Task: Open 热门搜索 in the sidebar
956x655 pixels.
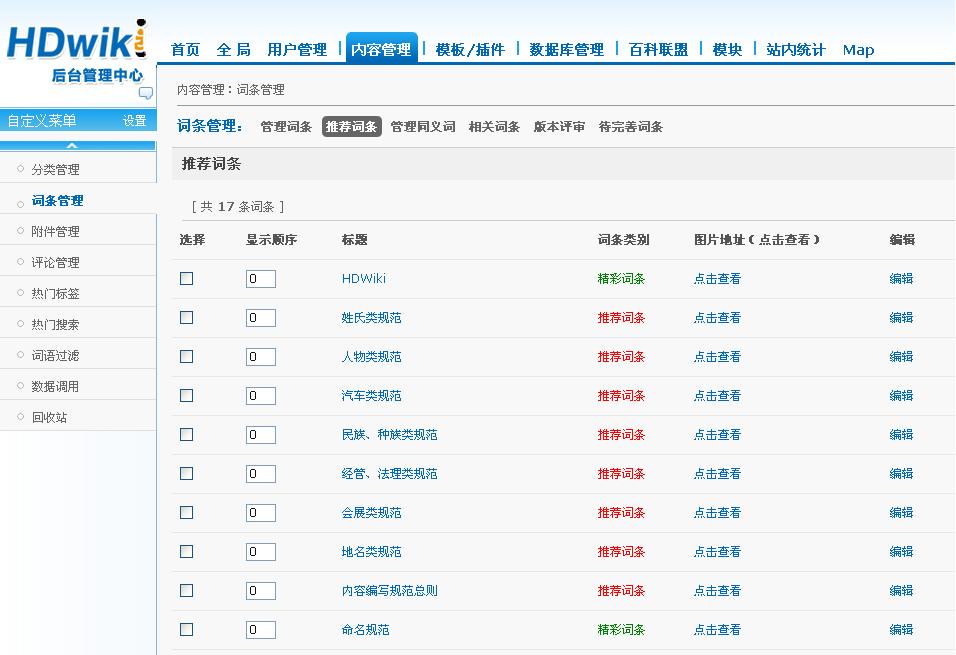Action: tap(55, 324)
